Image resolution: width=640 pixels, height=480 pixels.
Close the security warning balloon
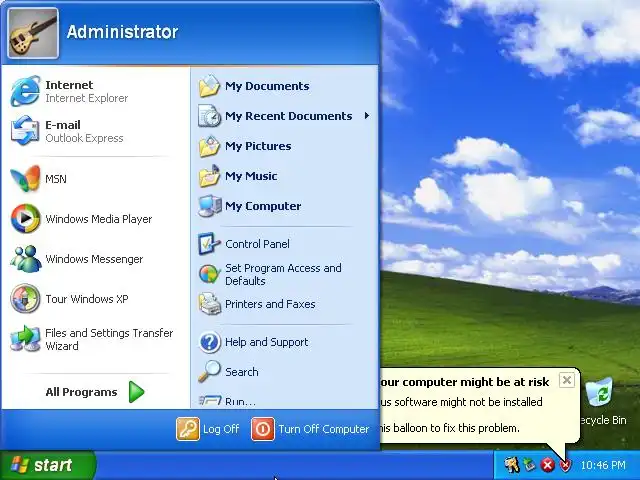click(x=567, y=380)
